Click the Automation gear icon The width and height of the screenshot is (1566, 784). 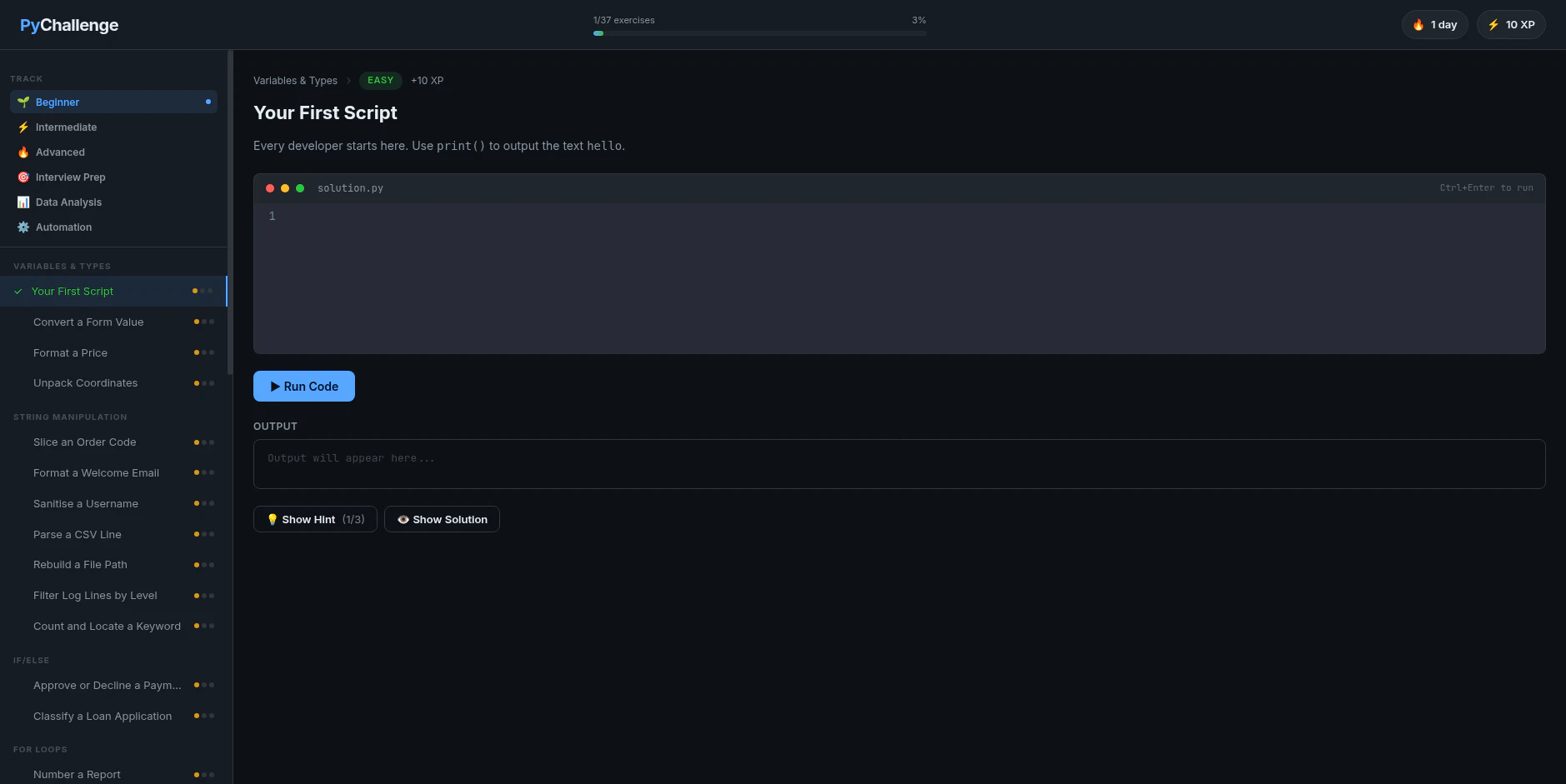tap(23, 227)
